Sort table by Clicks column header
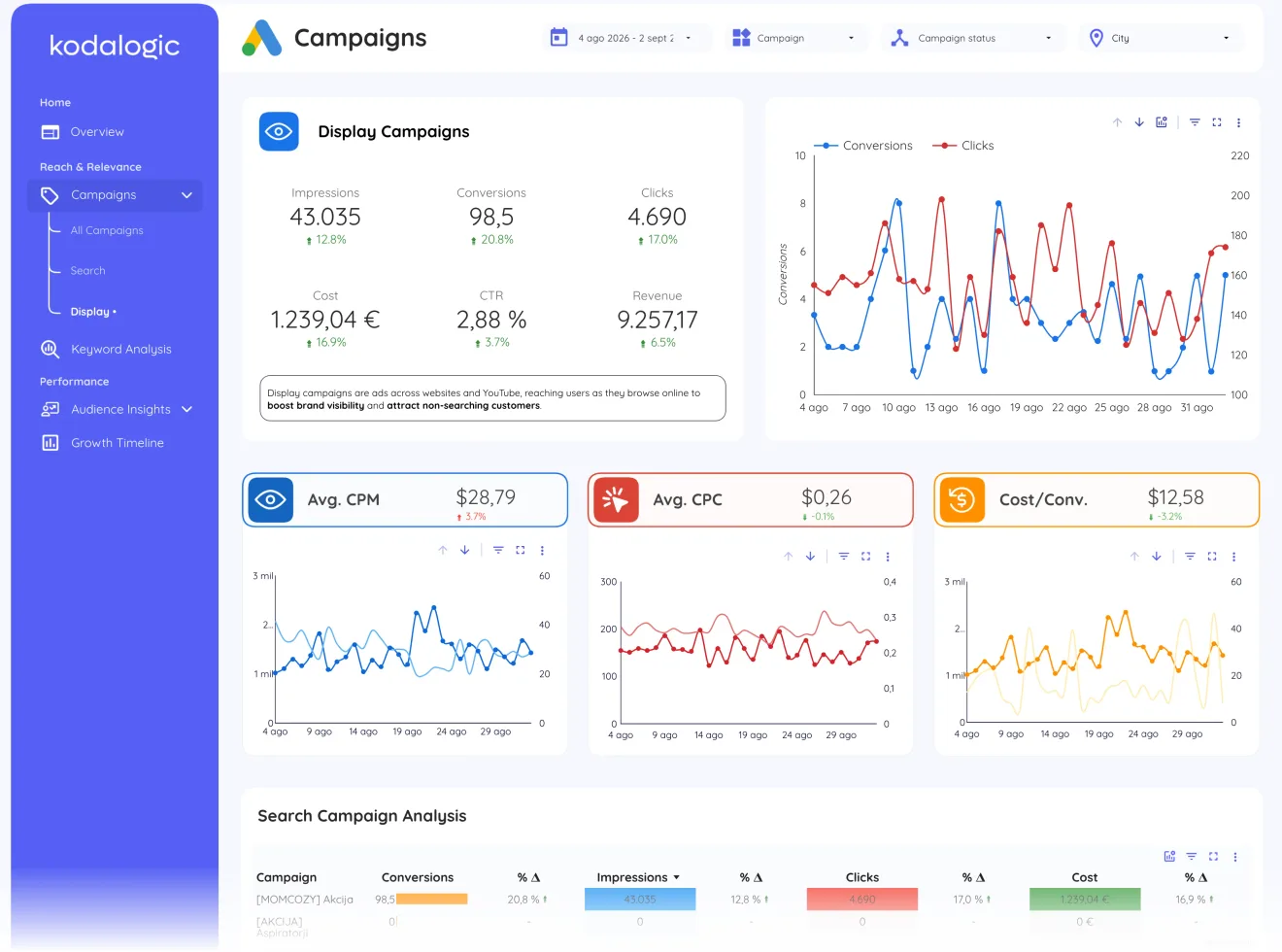This screenshot has height=952, width=1282. point(862,877)
